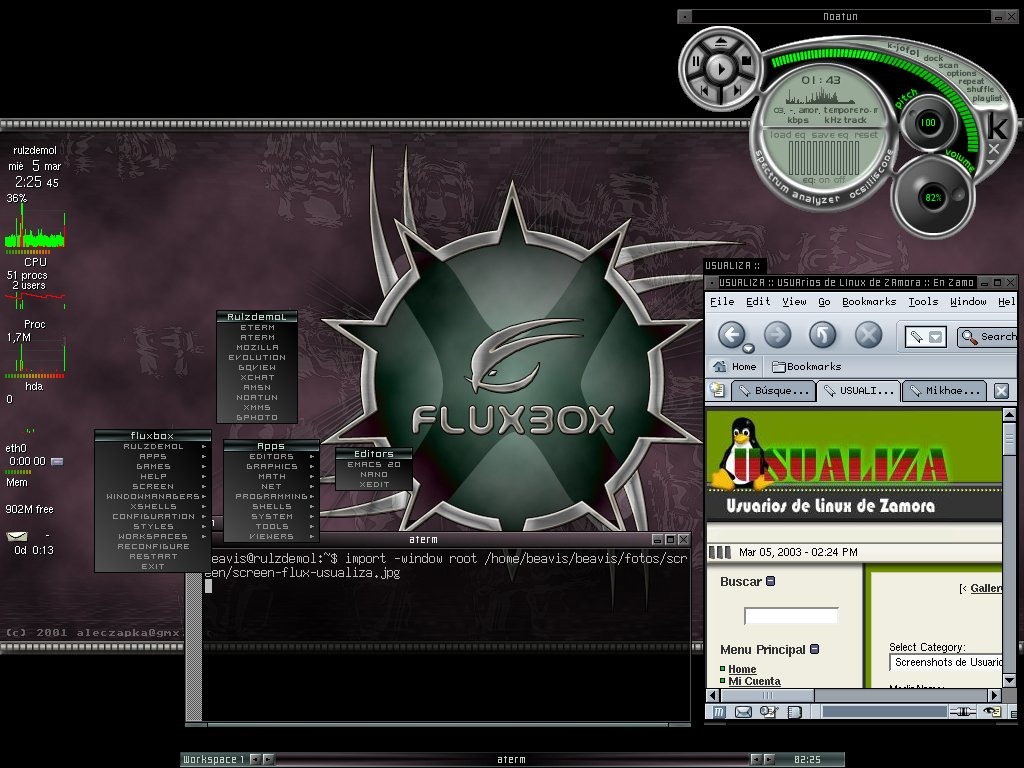1024x768 pixels.
Task: Open the Edit menu in Mozilla
Action: point(758,301)
